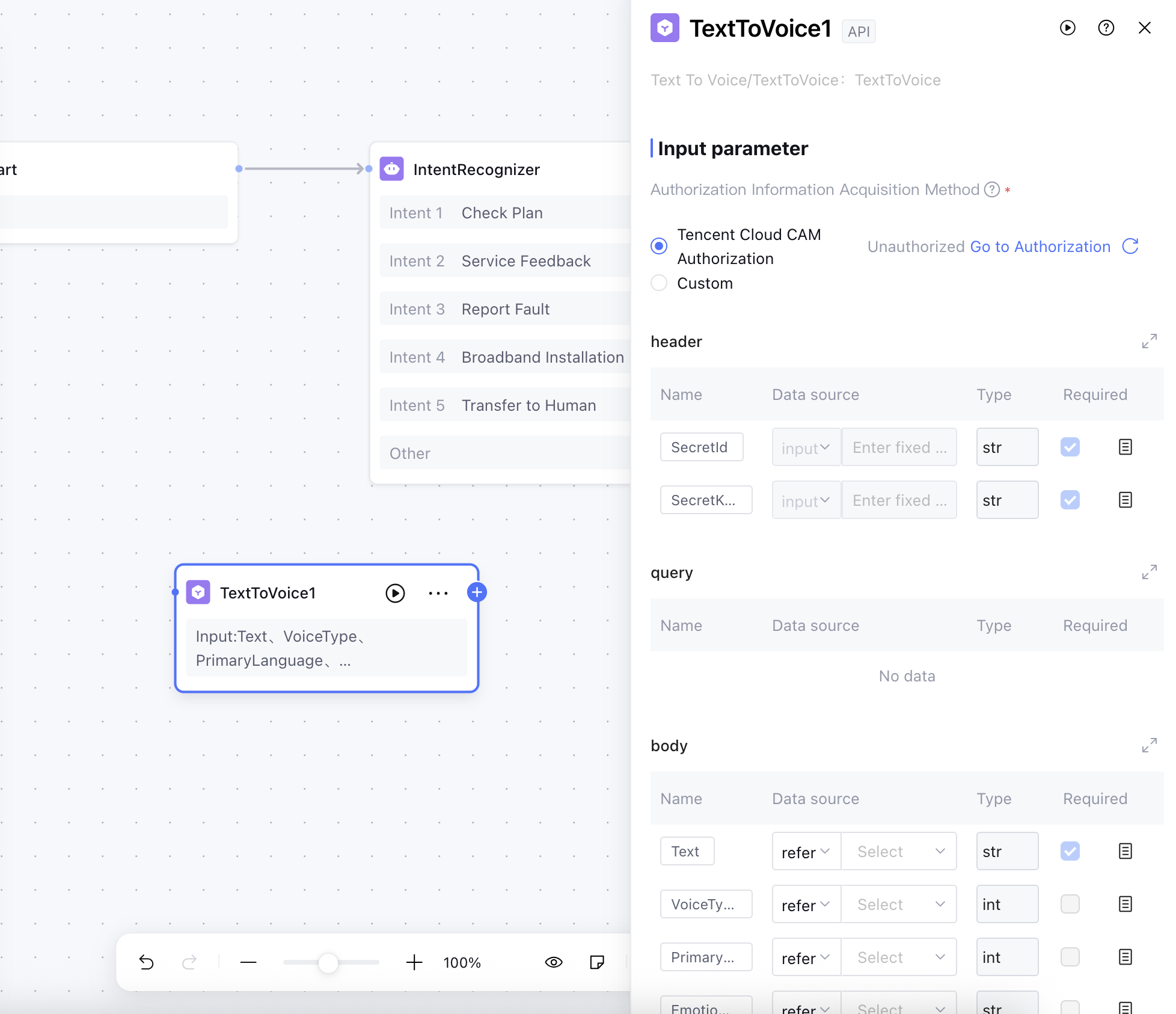This screenshot has height=1014, width=1176.
Task: Open PrimaryLanguage row Select variable dropdown
Action: click(899, 957)
